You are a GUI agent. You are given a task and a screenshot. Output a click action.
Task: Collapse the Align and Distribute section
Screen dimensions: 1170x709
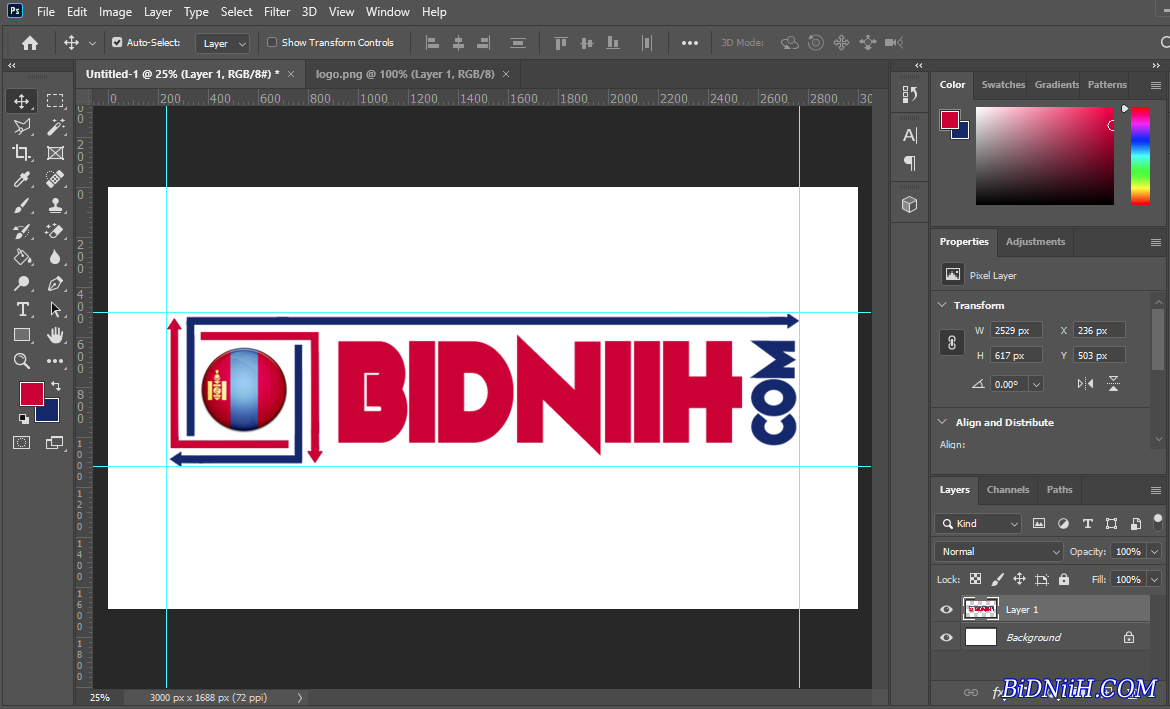pyautogui.click(x=942, y=422)
